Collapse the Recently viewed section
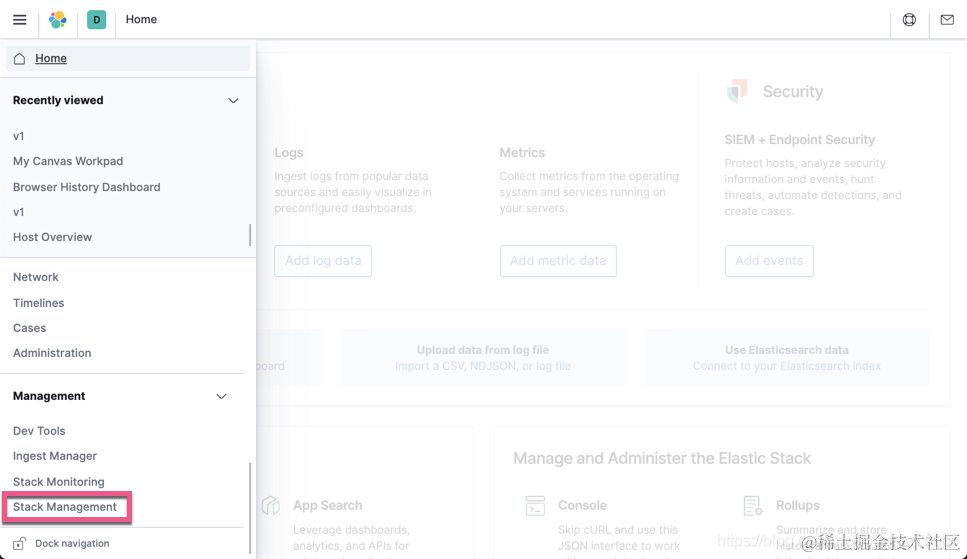This screenshot has width=967, height=559. click(x=233, y=101)
